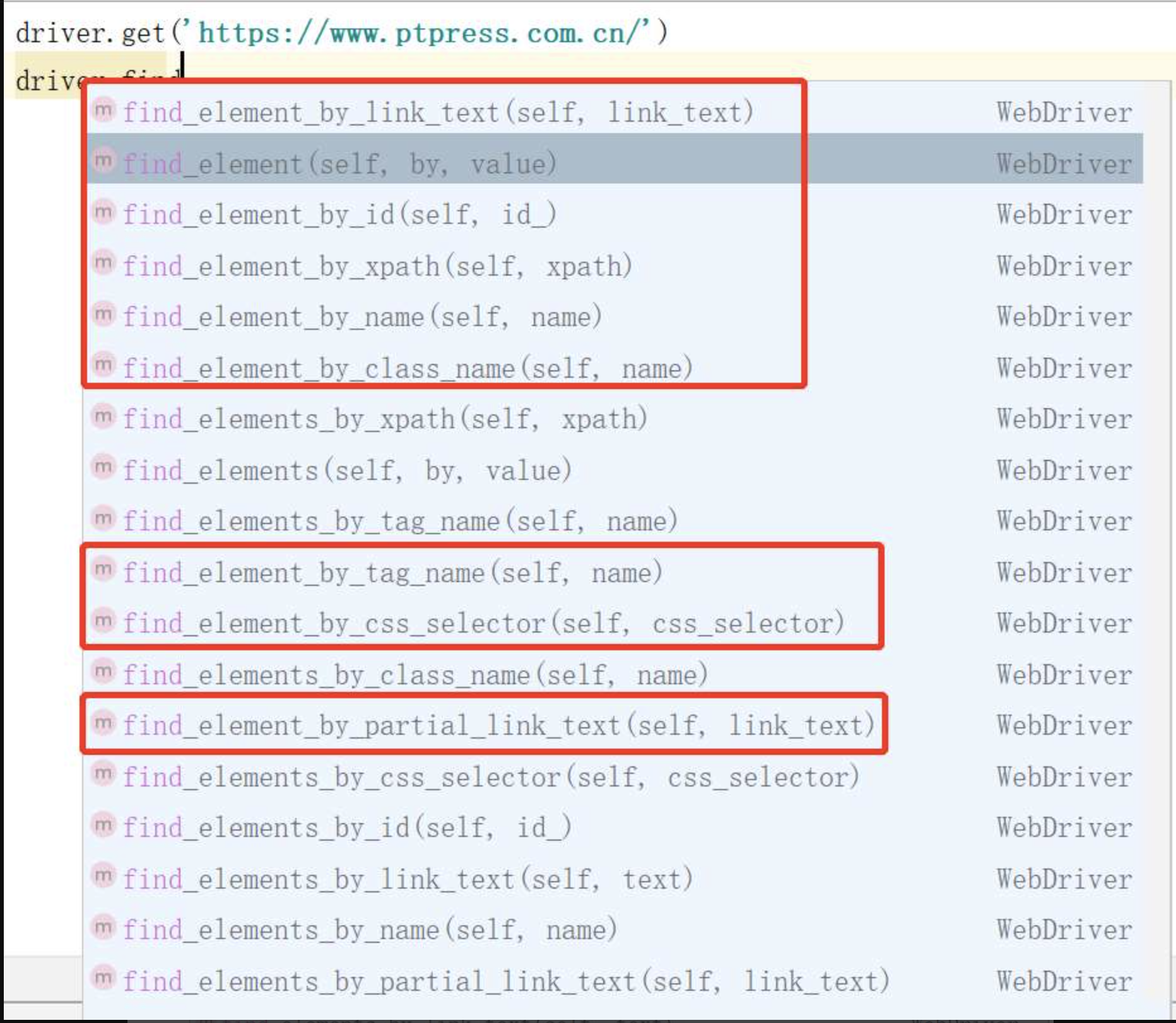Click method icon beside find_element_by_tag_name
This screenshot has width=1176, height=1023.
click(x=103, y=570)
